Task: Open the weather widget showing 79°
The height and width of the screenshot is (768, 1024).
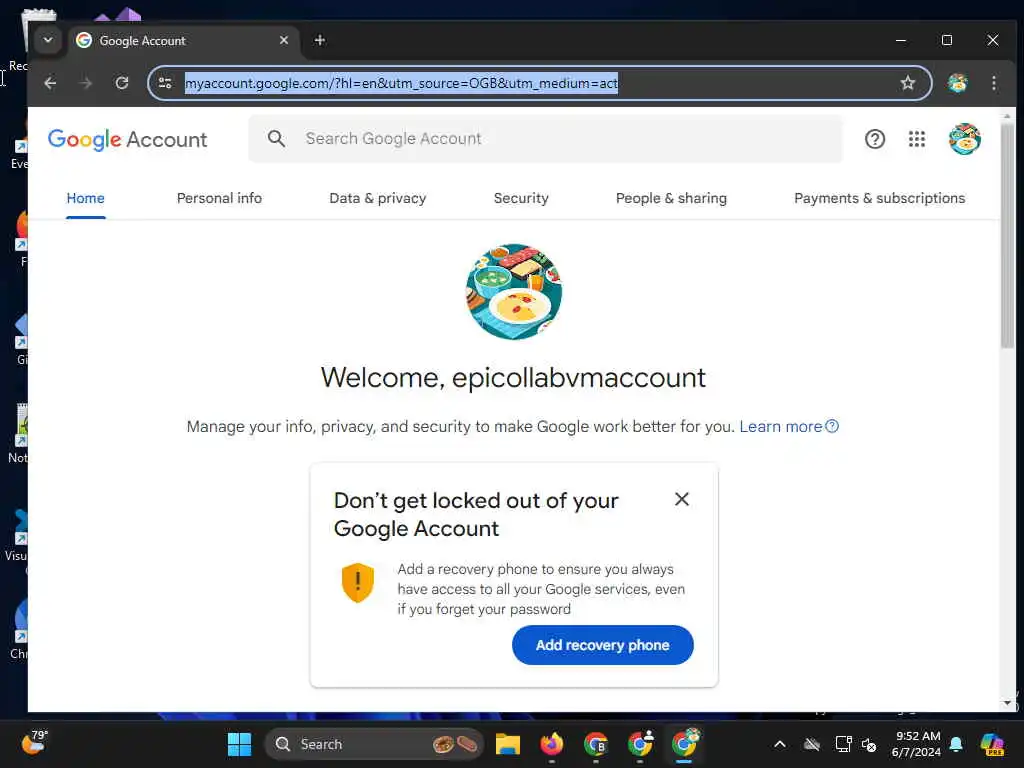Action: (x=35, y=743)
